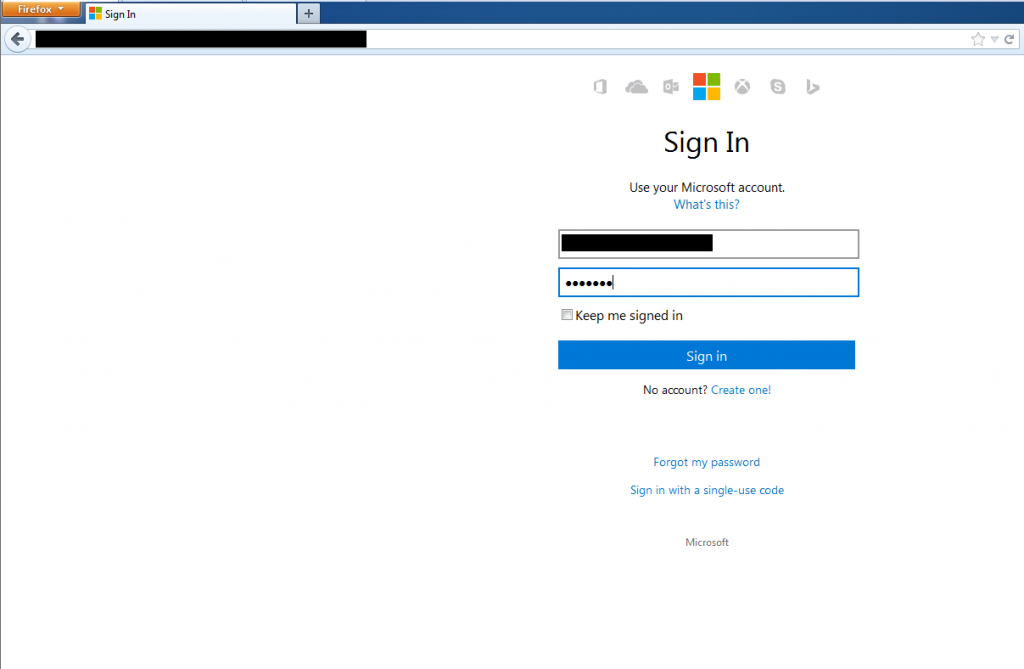
Task: Click the Xbox icon
Action: [x=742, y=87]
